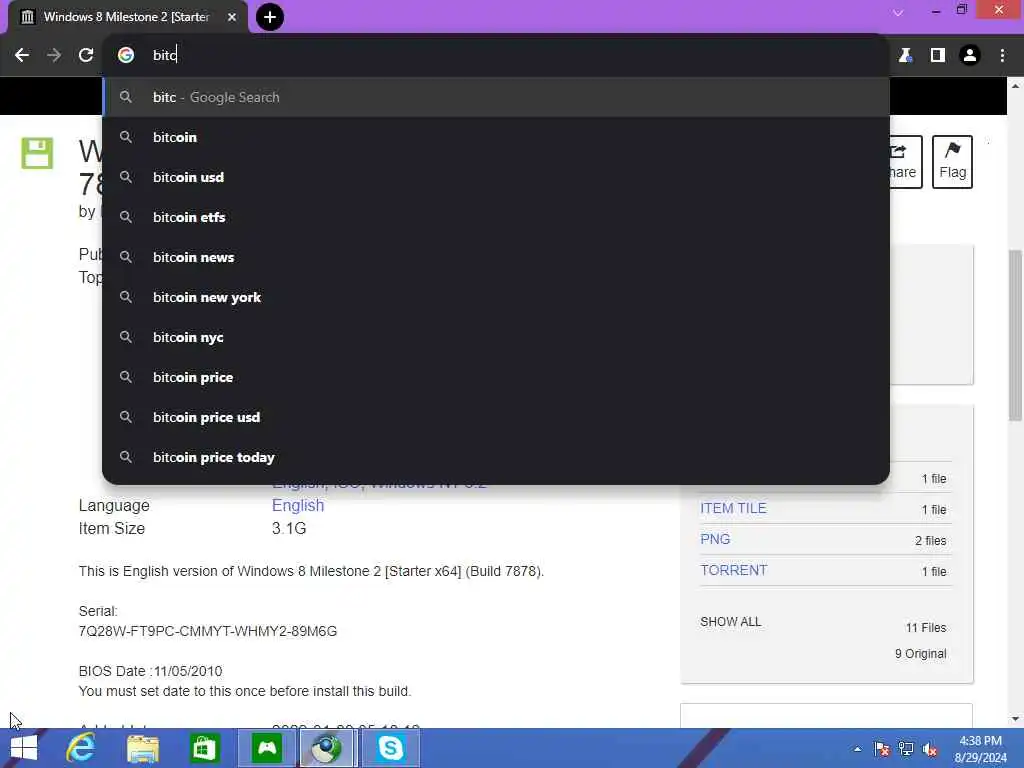Click the active browser taskbar icon
The width and height of the screenshot is (1024, 768).
coord(327,748)
